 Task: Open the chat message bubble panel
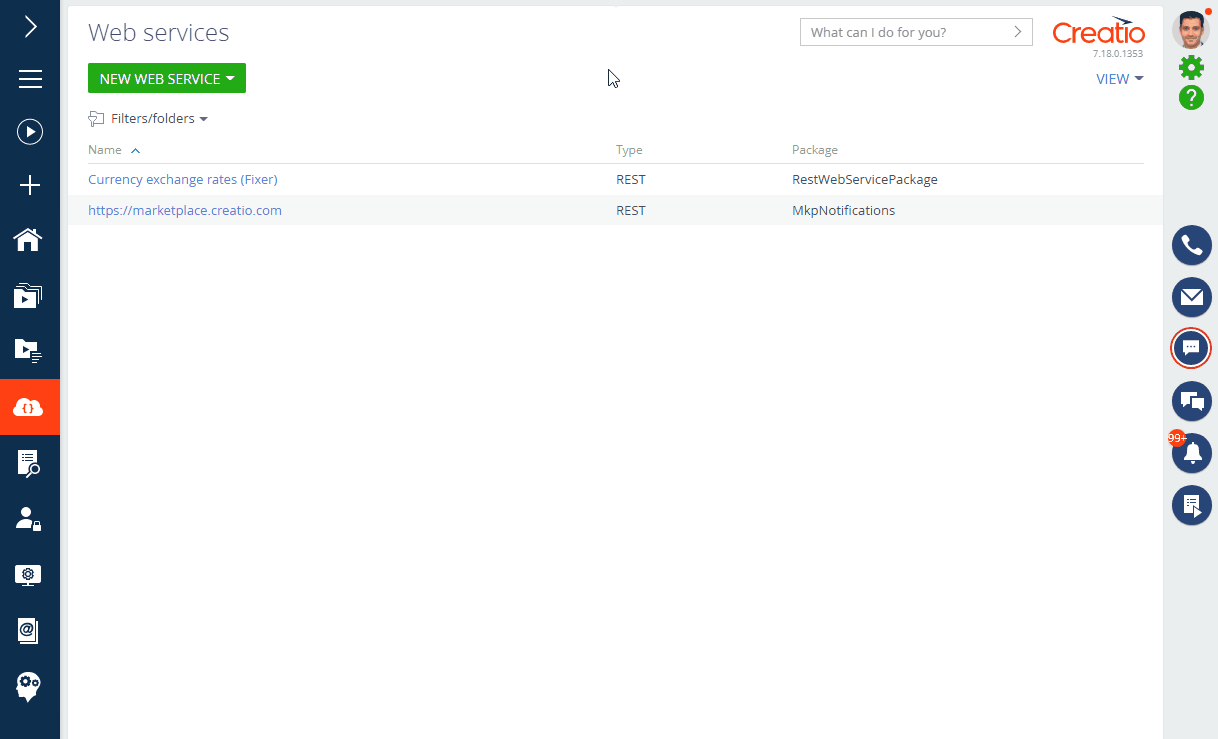[x=1191, y=348]
